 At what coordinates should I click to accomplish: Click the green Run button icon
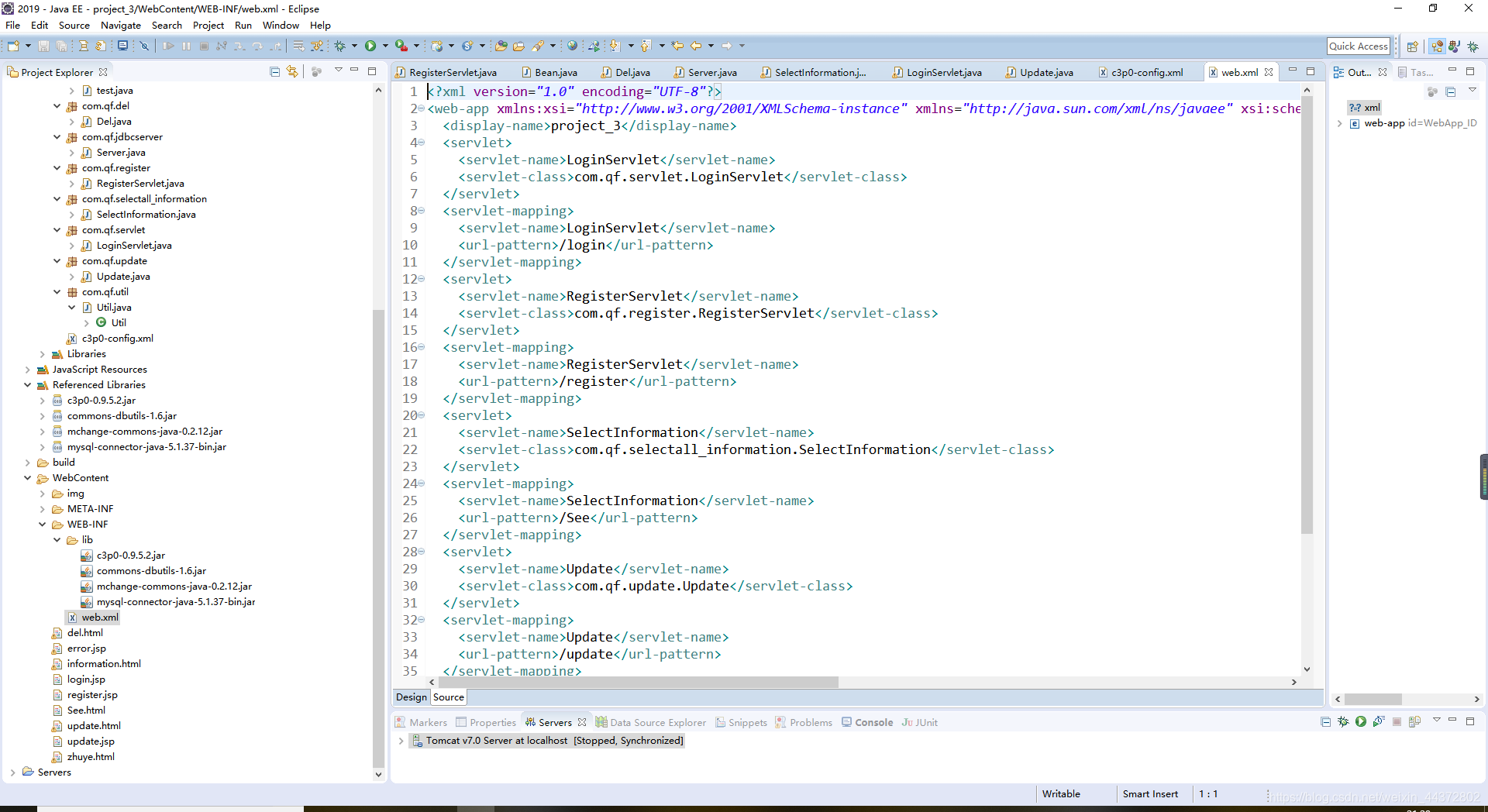370,46
